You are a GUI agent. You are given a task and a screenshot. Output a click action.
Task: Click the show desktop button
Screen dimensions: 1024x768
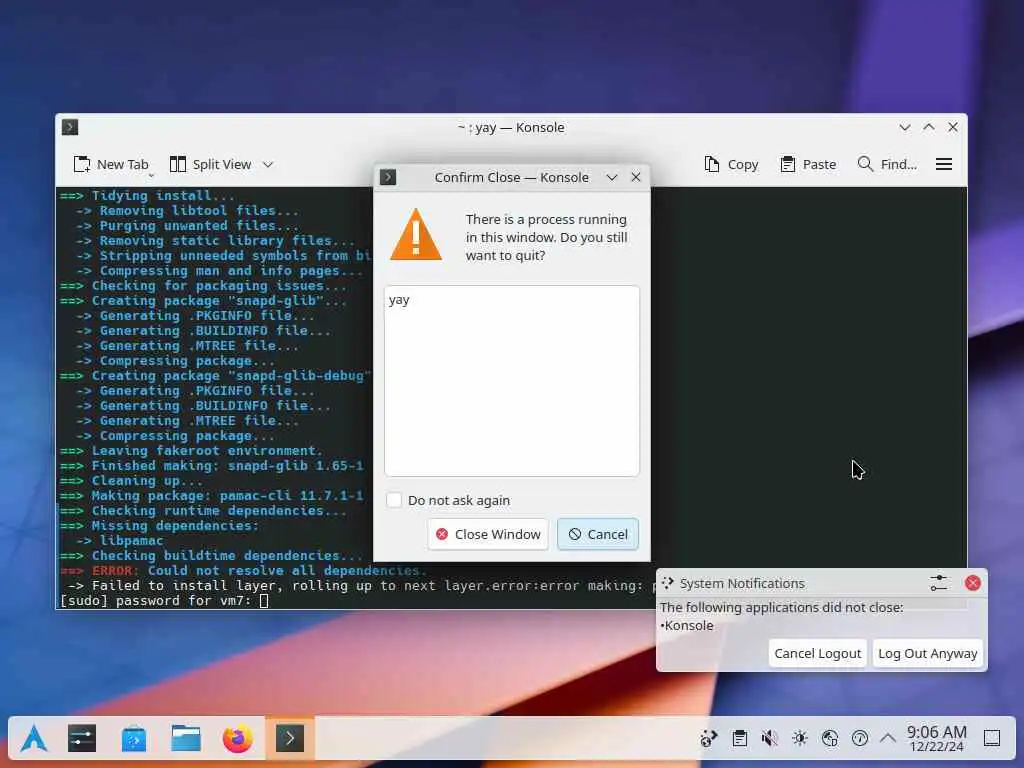point(992,739)
